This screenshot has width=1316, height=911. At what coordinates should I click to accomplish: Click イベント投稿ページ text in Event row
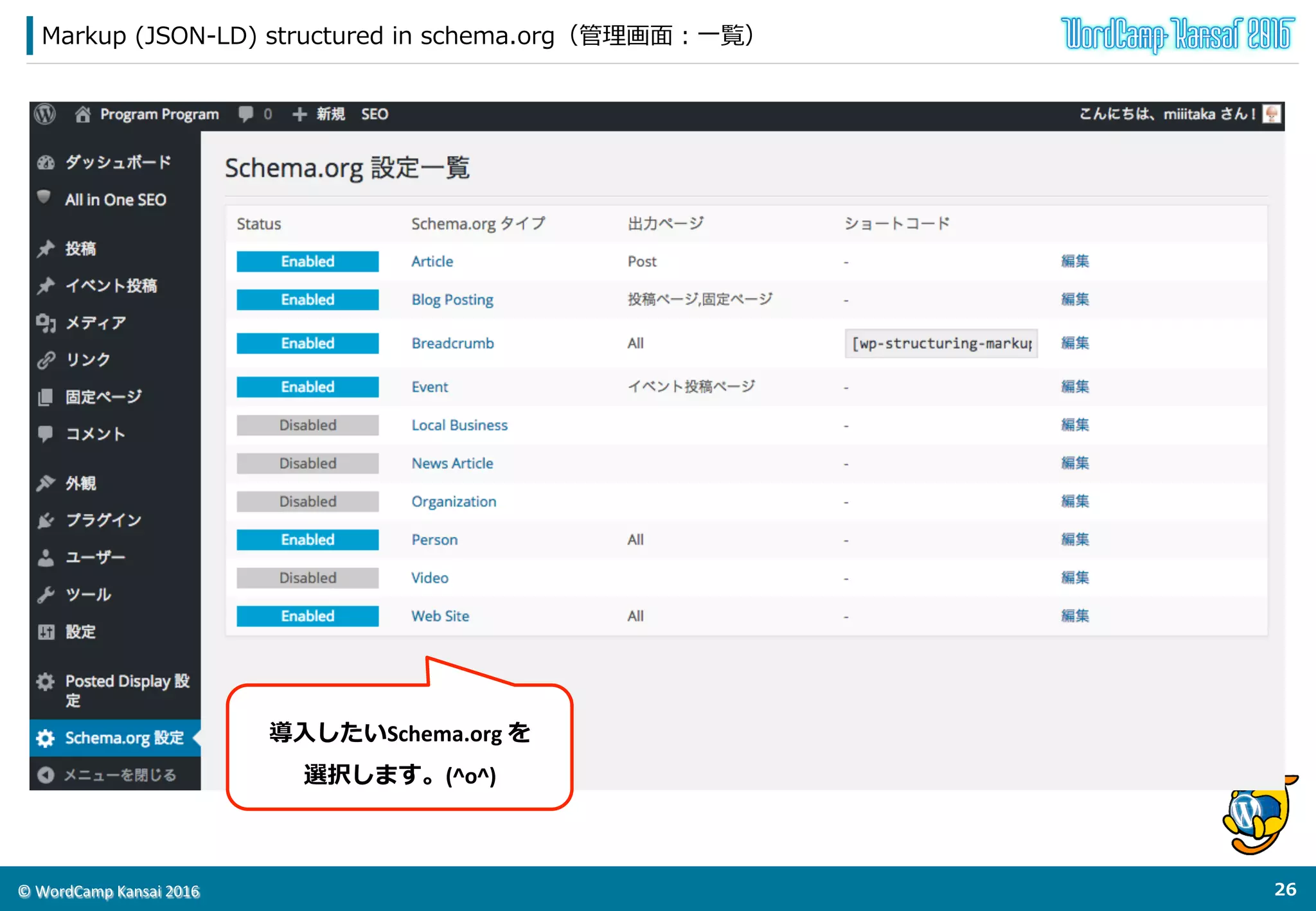[691, 387]
